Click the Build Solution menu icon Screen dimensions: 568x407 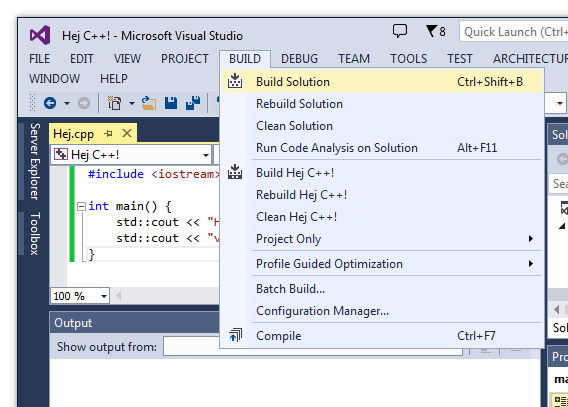point(235,81)
